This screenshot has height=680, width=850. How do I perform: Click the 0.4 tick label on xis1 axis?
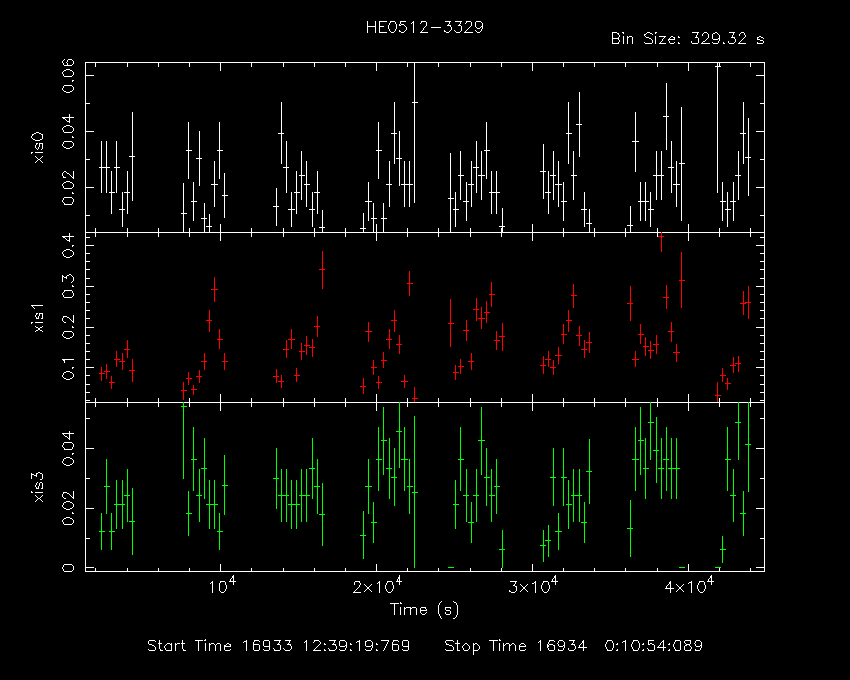[68, 246]
